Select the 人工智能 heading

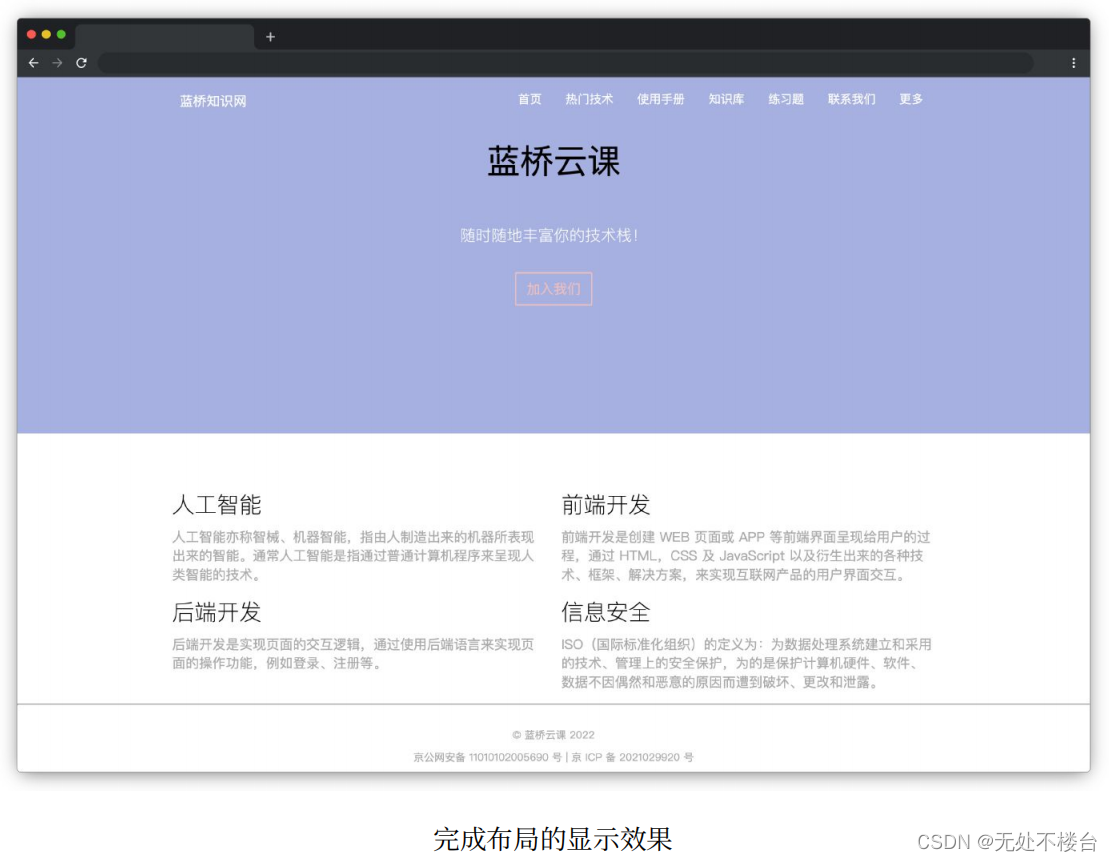[x=217, y=505]
